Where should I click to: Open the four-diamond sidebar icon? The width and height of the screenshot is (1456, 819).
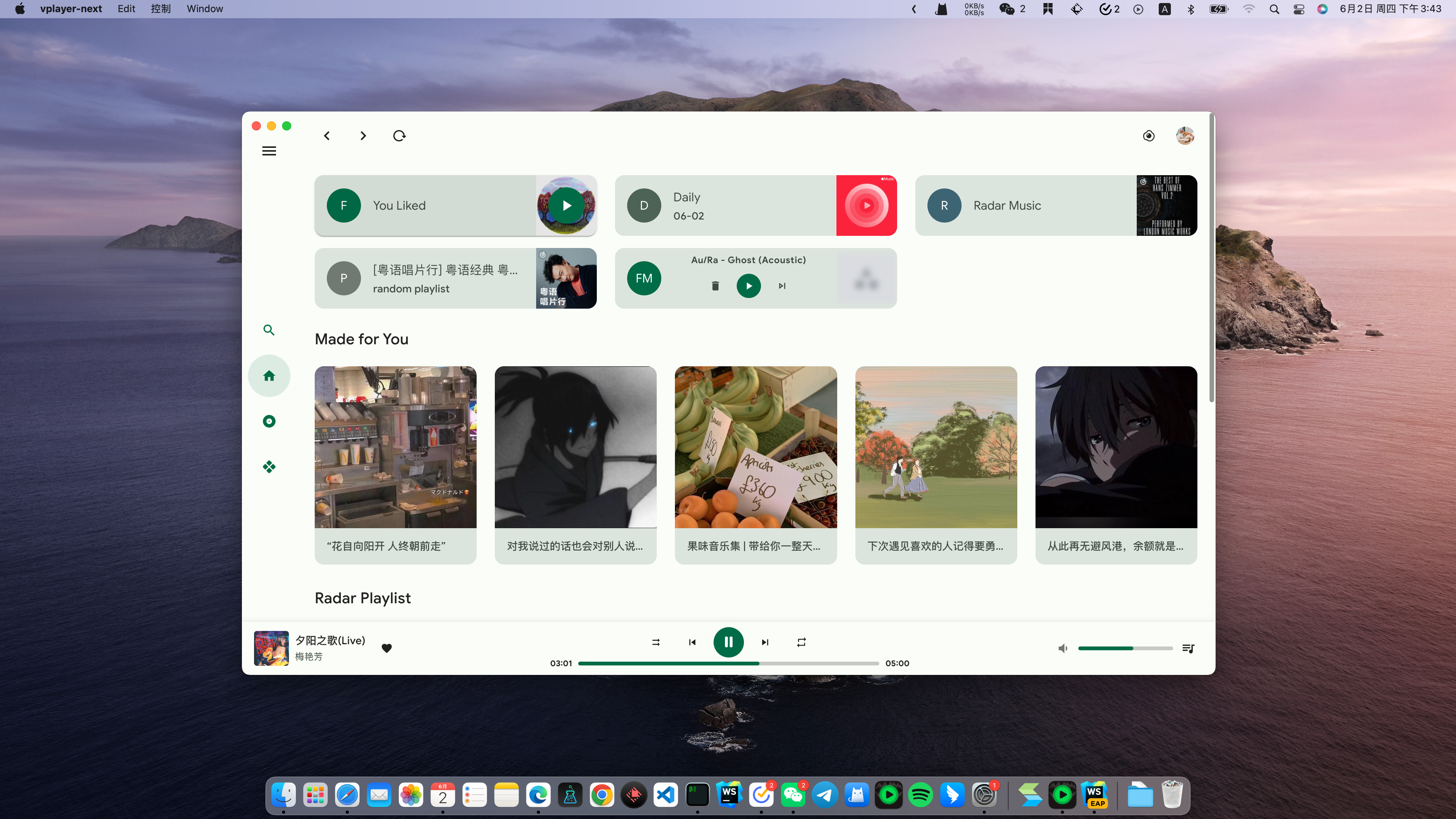pos(269,467)
